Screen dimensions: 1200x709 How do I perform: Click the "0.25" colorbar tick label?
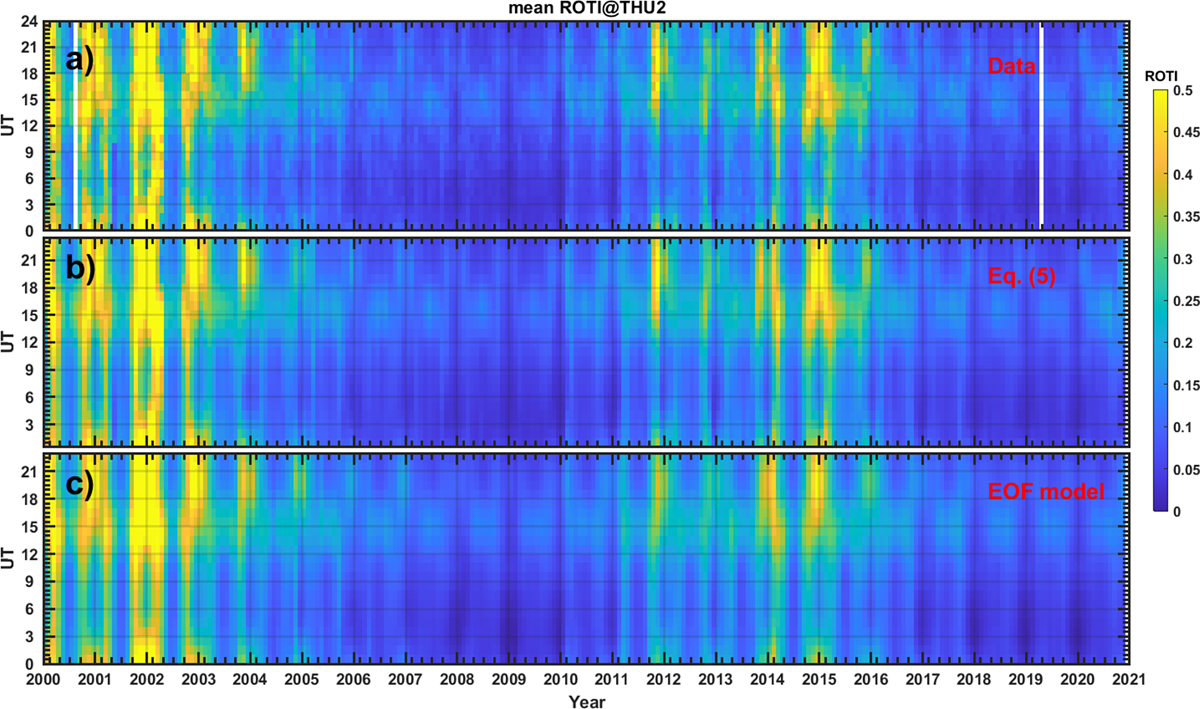(x=1184, y=301)
